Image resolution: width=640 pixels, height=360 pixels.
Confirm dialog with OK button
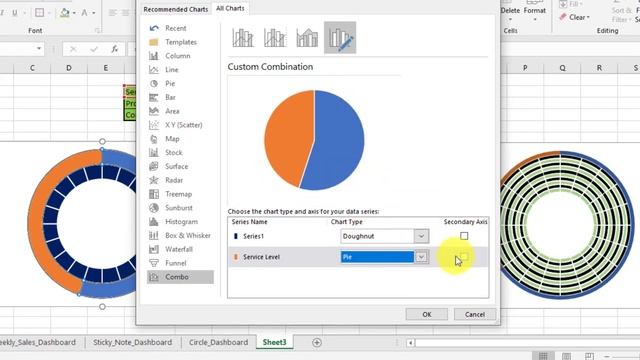tap(427, 314)
